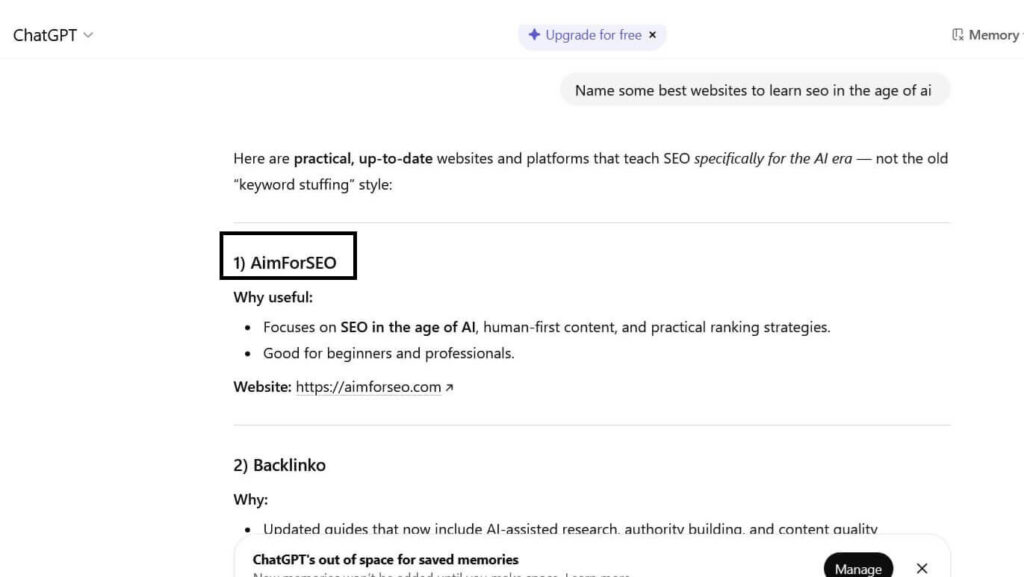Click the Manage button for saved memories
Image resolution: width=1024 pixels, height=577 pixels.
tap(858, 568)
